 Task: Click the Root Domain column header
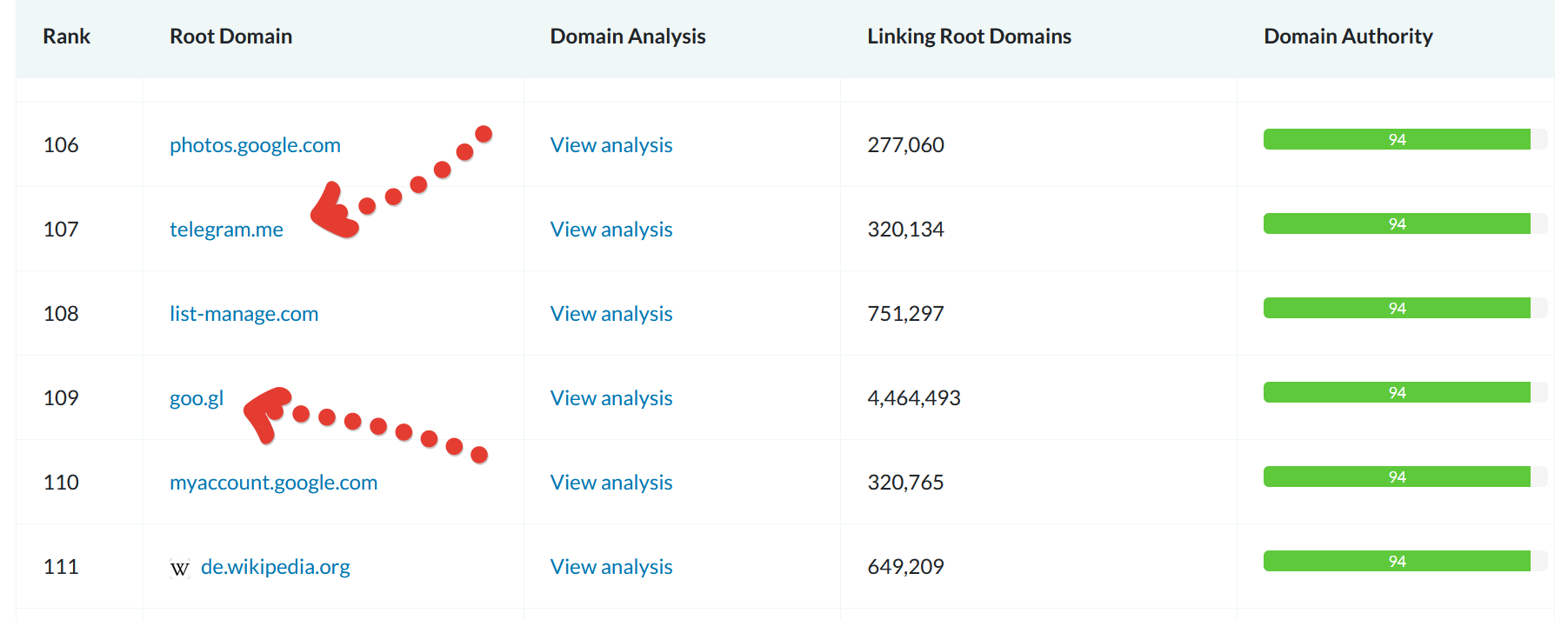coord(230,37)
